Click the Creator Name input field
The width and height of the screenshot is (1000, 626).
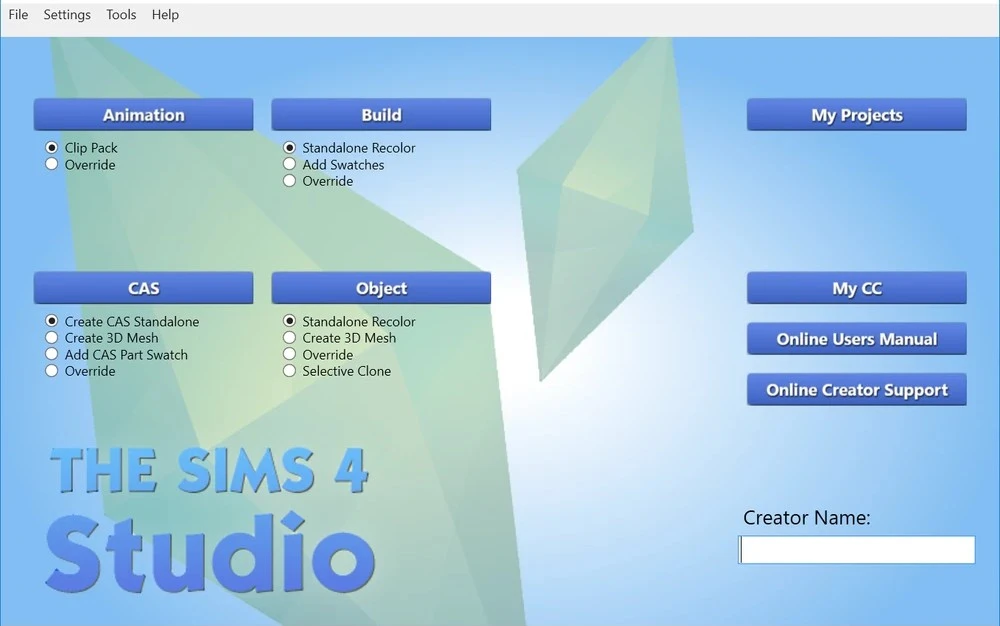pyautogui.click(x=856, y=549)
